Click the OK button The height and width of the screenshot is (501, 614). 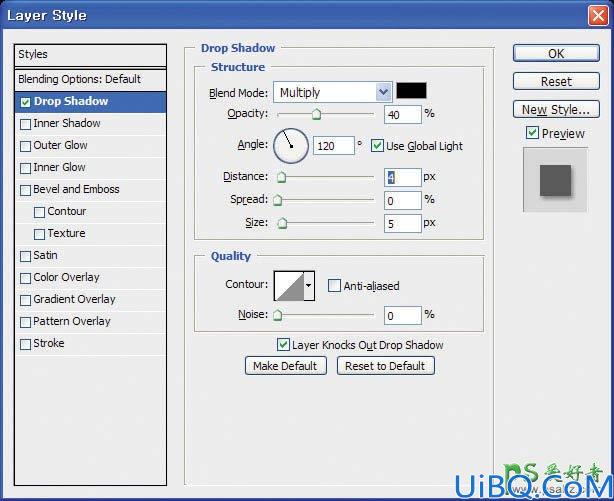click(x=556, y=53)
